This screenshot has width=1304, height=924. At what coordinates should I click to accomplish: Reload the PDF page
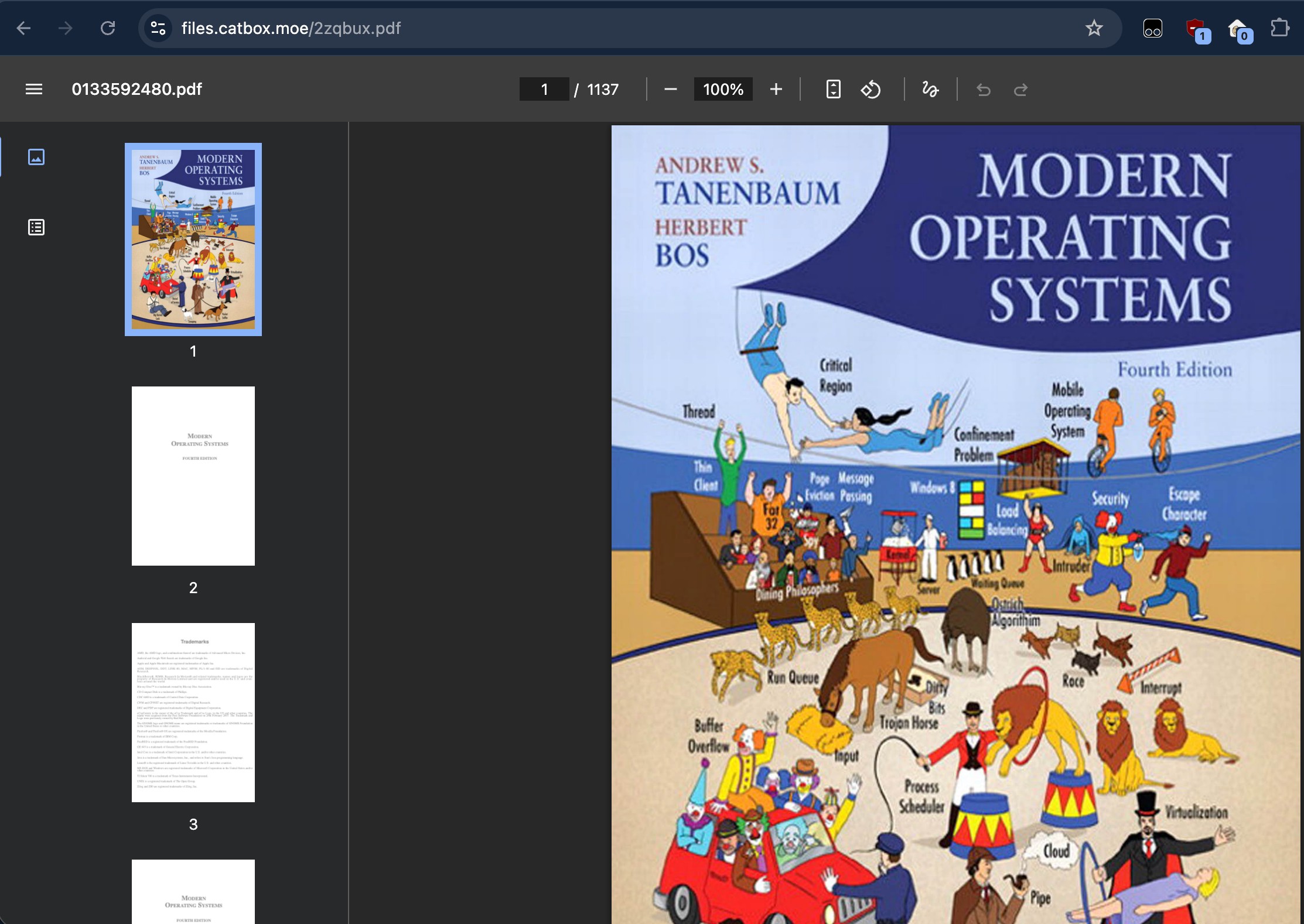tap(108, 28)
